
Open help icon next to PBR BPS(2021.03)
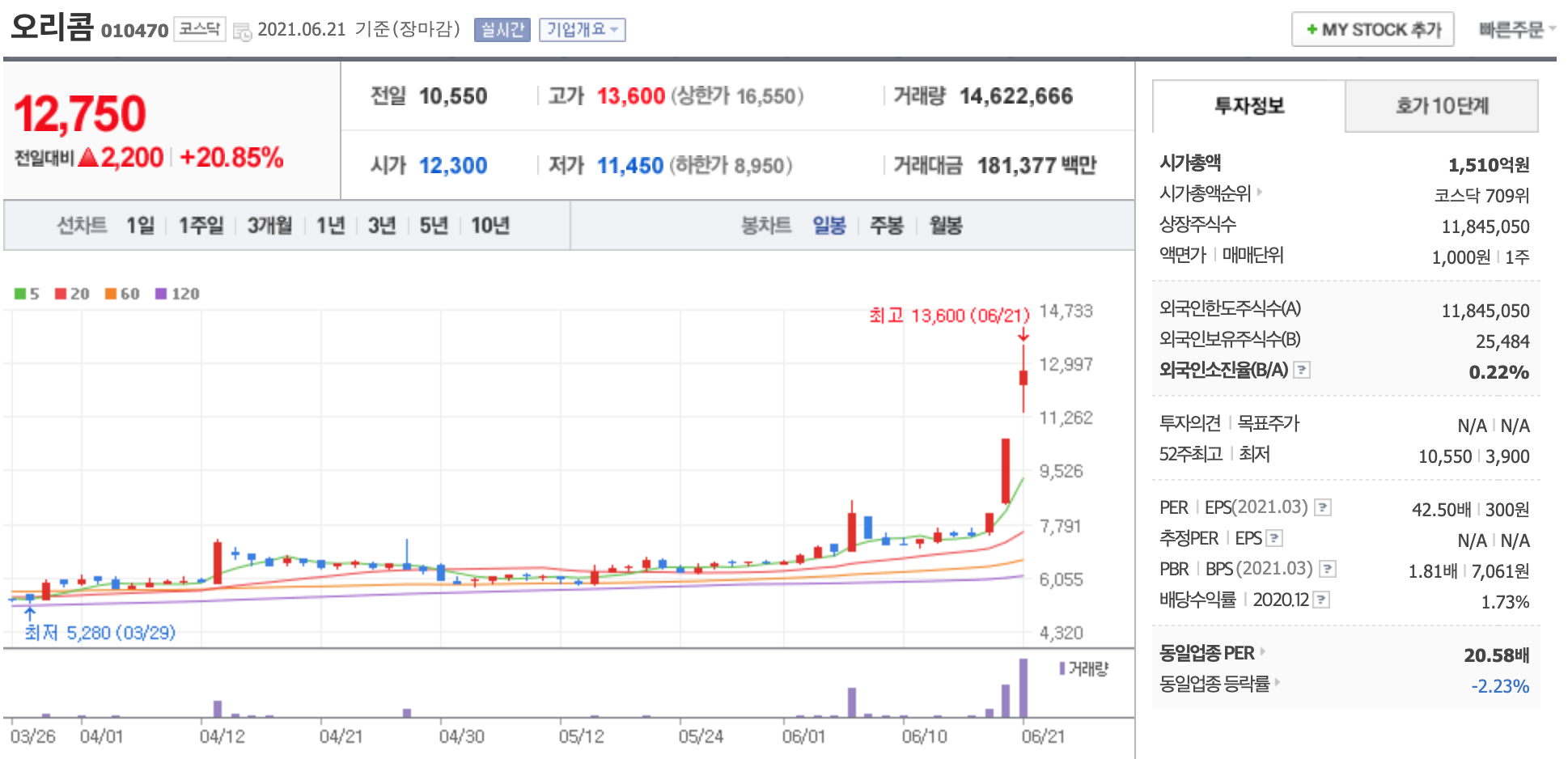(1327, 569)
